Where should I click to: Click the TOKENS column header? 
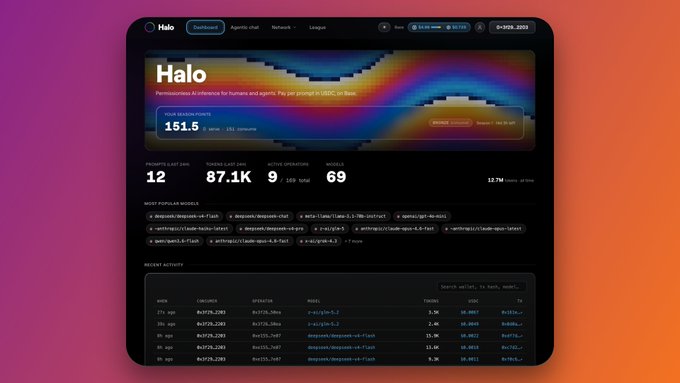pos(431,301)
